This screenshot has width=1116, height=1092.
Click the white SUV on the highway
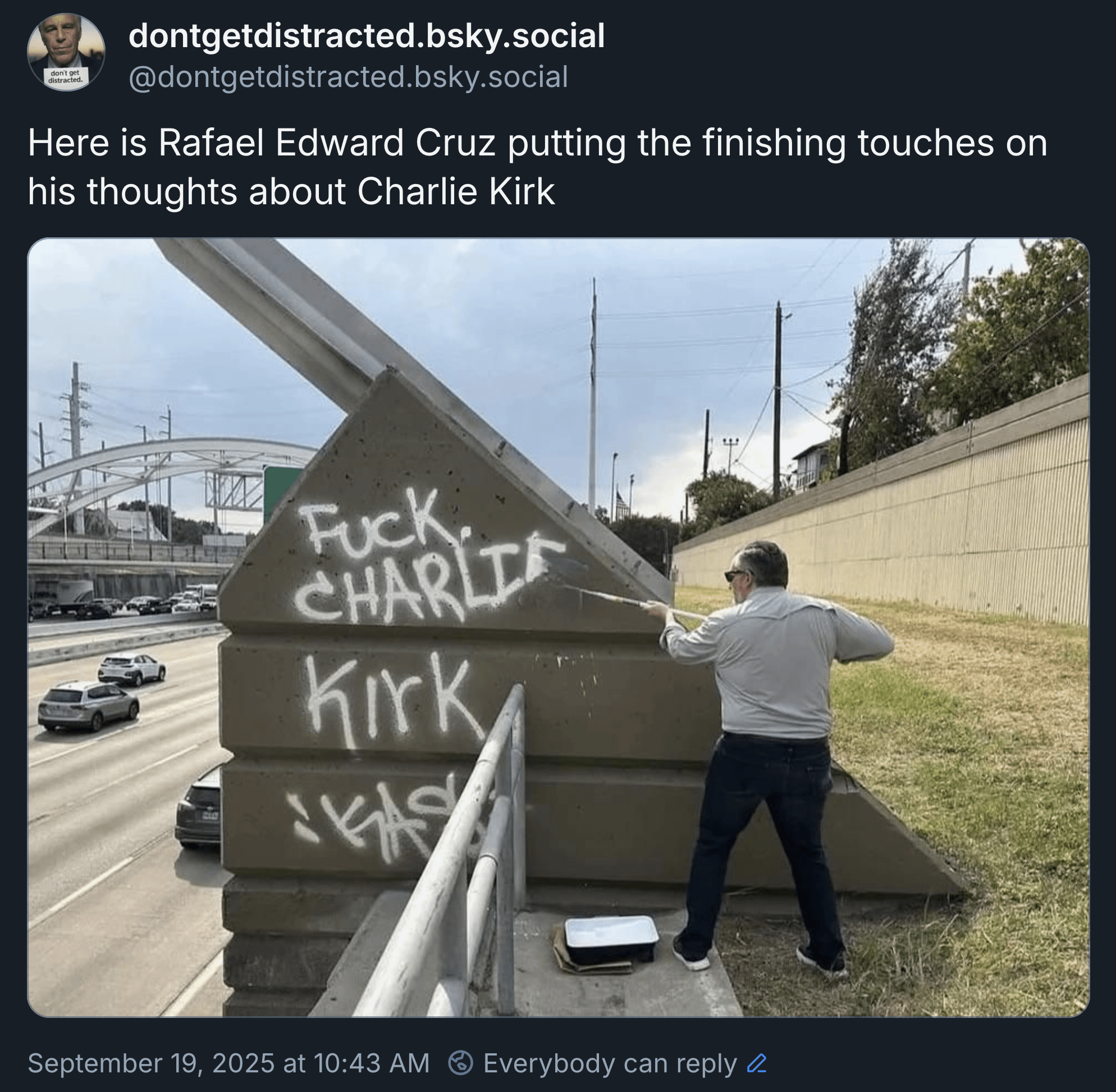tap(132, 669)
